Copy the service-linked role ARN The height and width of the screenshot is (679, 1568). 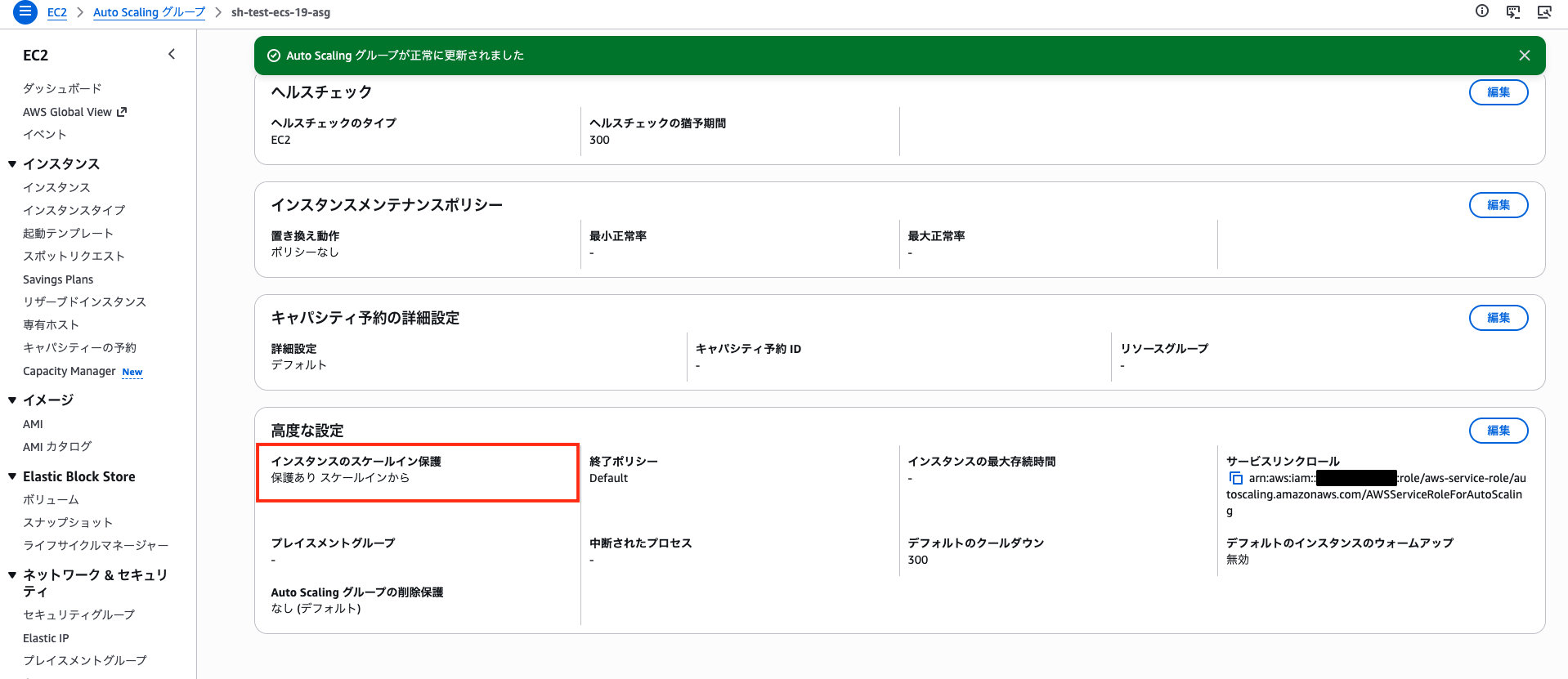pos(1235,478)
